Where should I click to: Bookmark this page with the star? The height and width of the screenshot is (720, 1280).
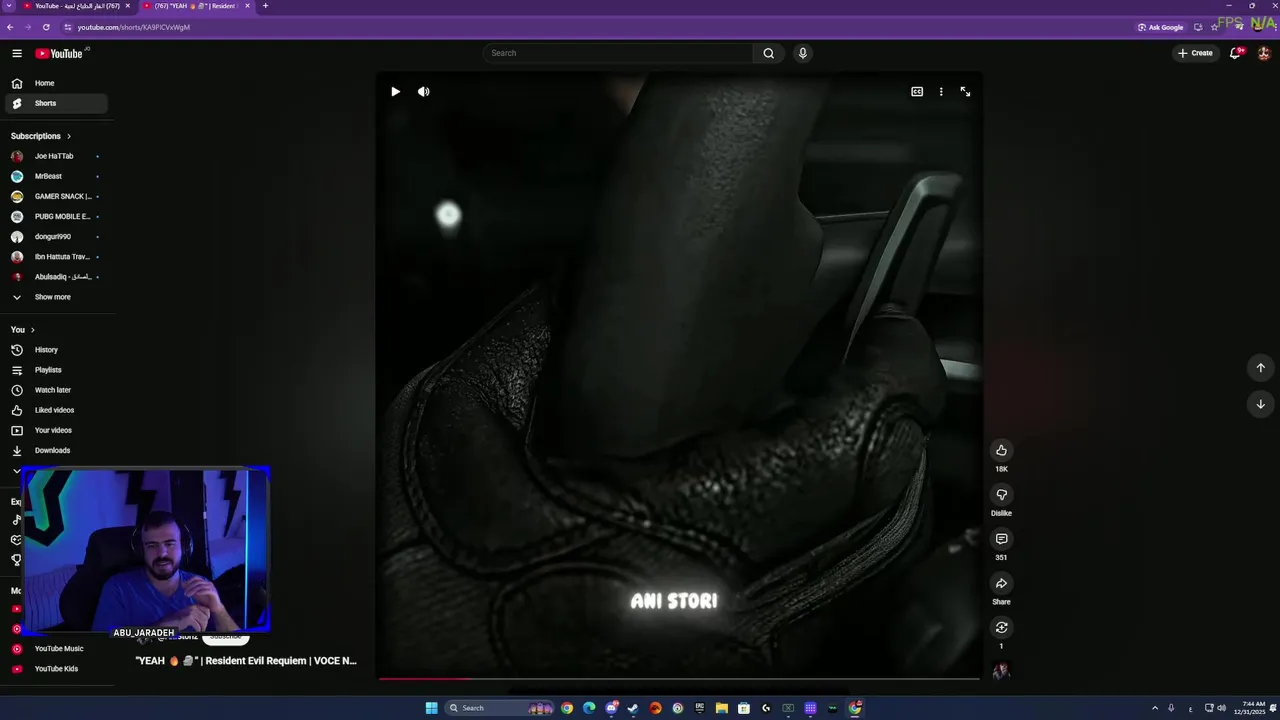1215,27
